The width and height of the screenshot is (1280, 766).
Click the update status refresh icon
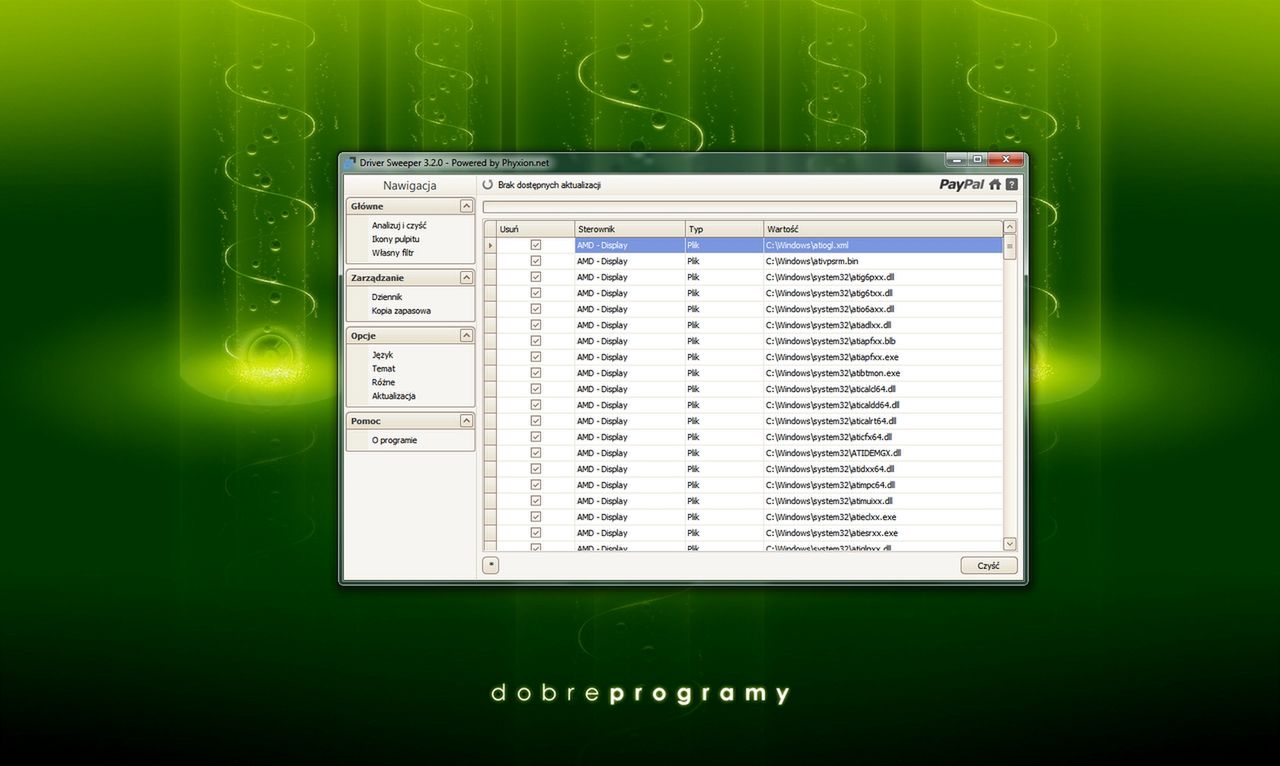point(488,185)
